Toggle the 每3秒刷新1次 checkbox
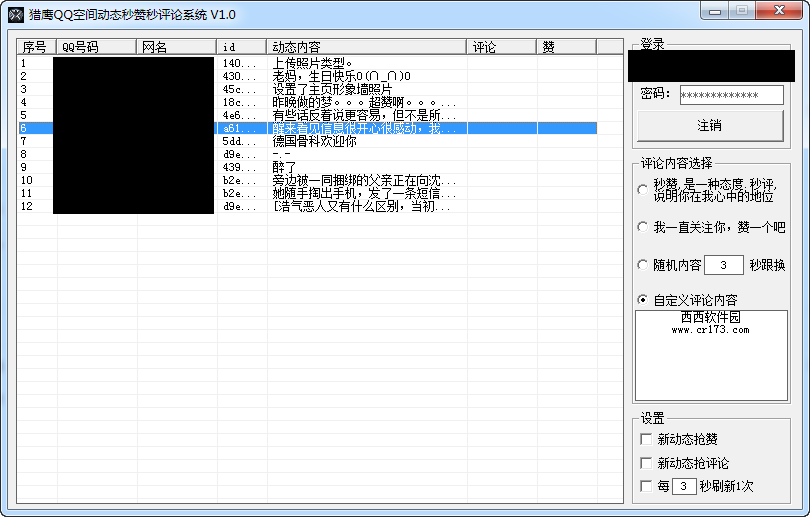 coord(646,486)
